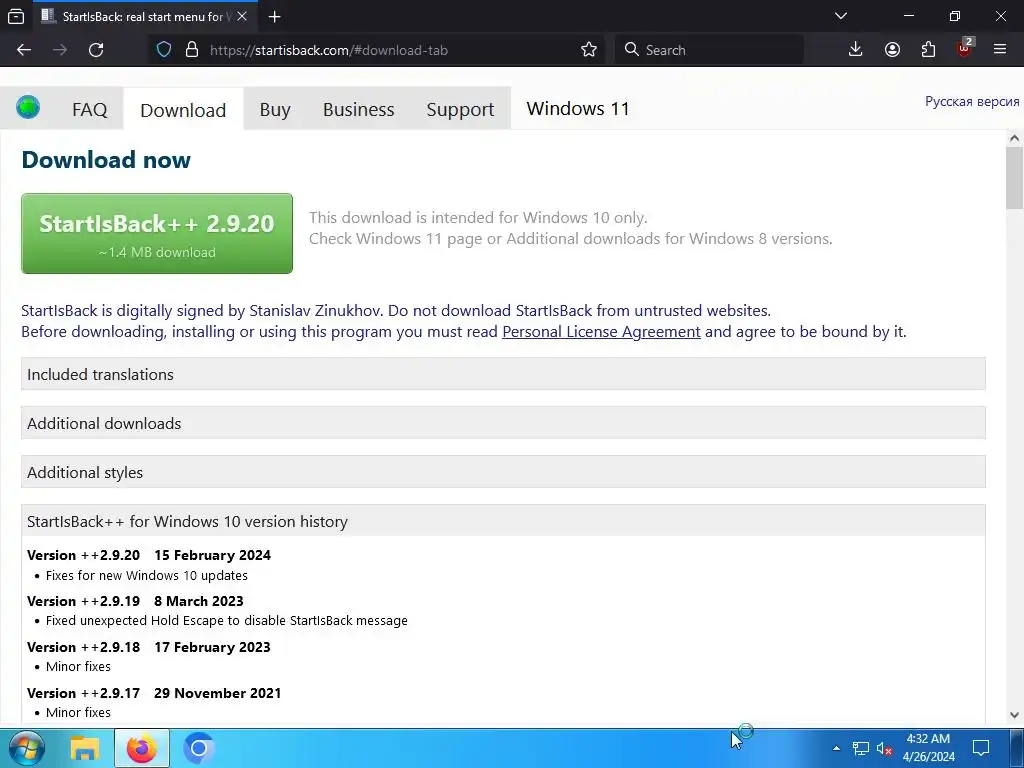This screenshot has height=768, width=1024.
Task: Switch to Русская версия
Action: (x=972, y=101)
